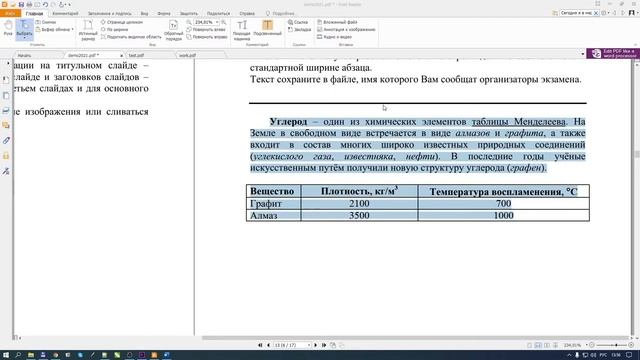Image resolution: width=640 pixels, height=360 pixels.
Task: Open the Форма ribbon tab
Action: click(x=164, y=13)
